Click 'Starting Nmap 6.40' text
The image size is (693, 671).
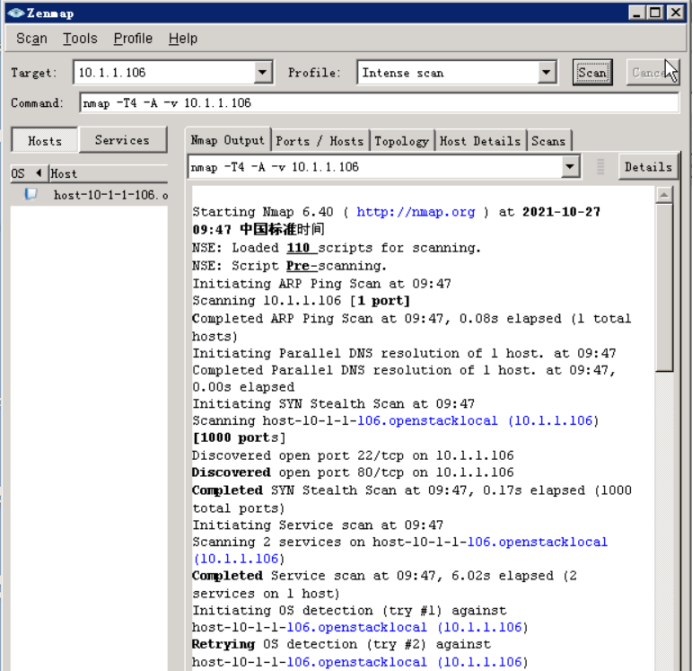click(263, 212)
